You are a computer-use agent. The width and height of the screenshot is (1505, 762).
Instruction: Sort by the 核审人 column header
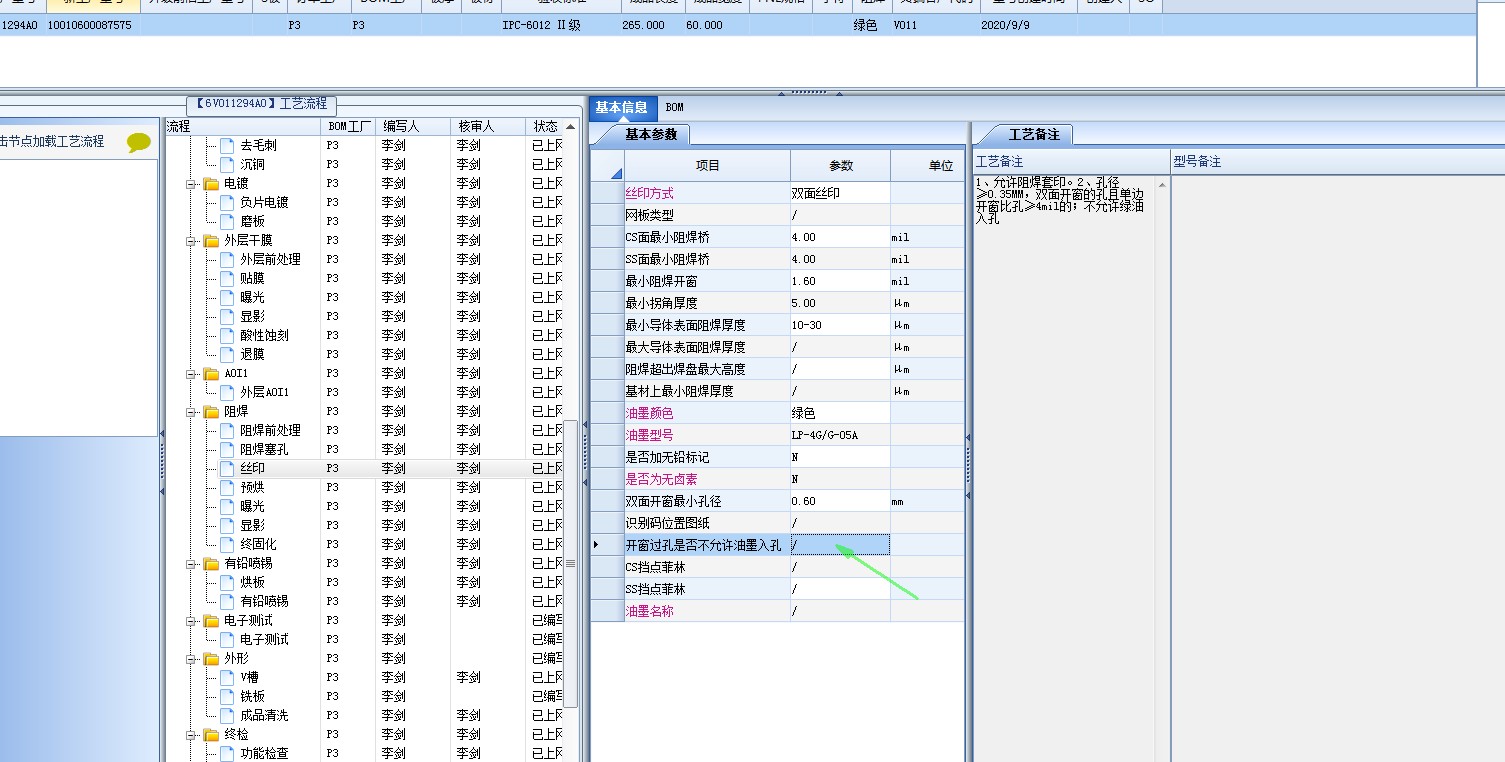point(487,127)
